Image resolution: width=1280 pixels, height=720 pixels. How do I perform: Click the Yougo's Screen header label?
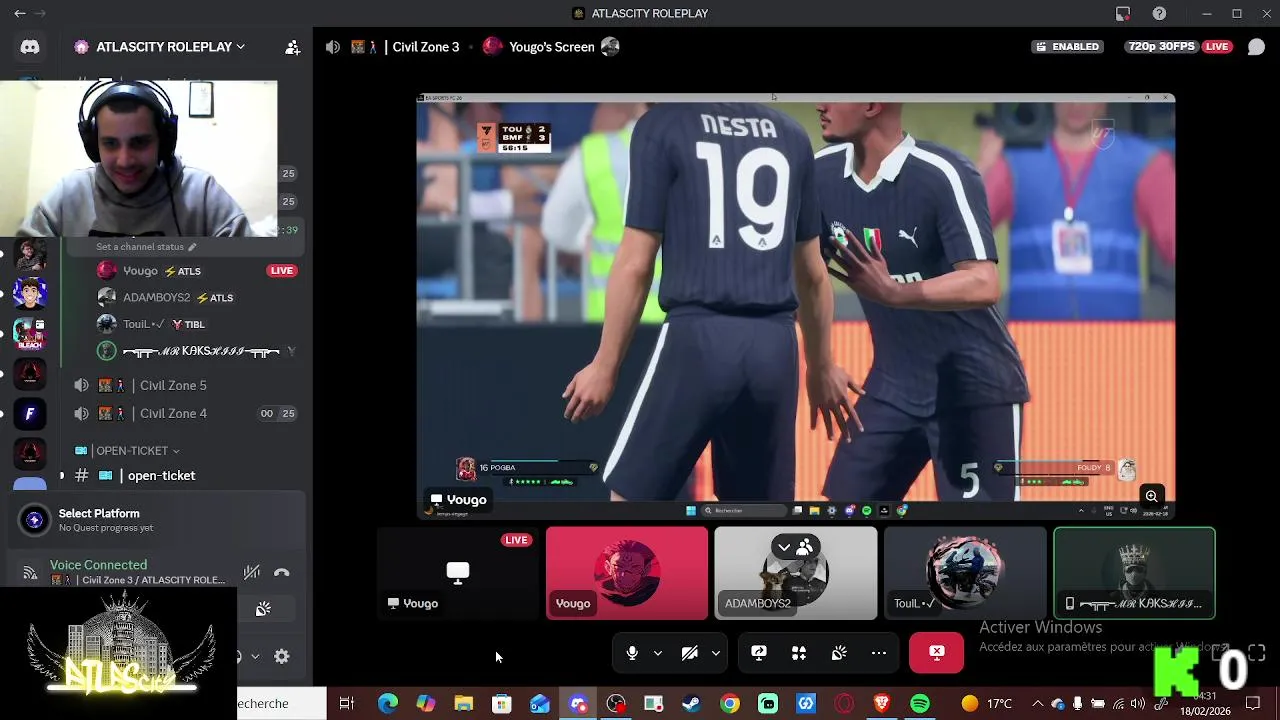pyautogui.click(x=551, y=47)
